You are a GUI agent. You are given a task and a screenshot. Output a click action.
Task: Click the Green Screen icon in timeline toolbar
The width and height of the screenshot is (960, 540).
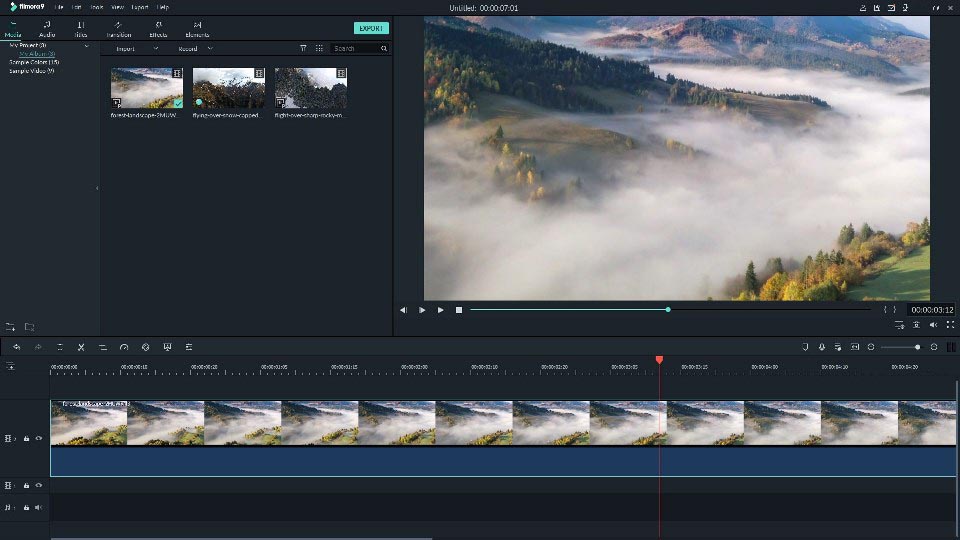click(167, 347)
